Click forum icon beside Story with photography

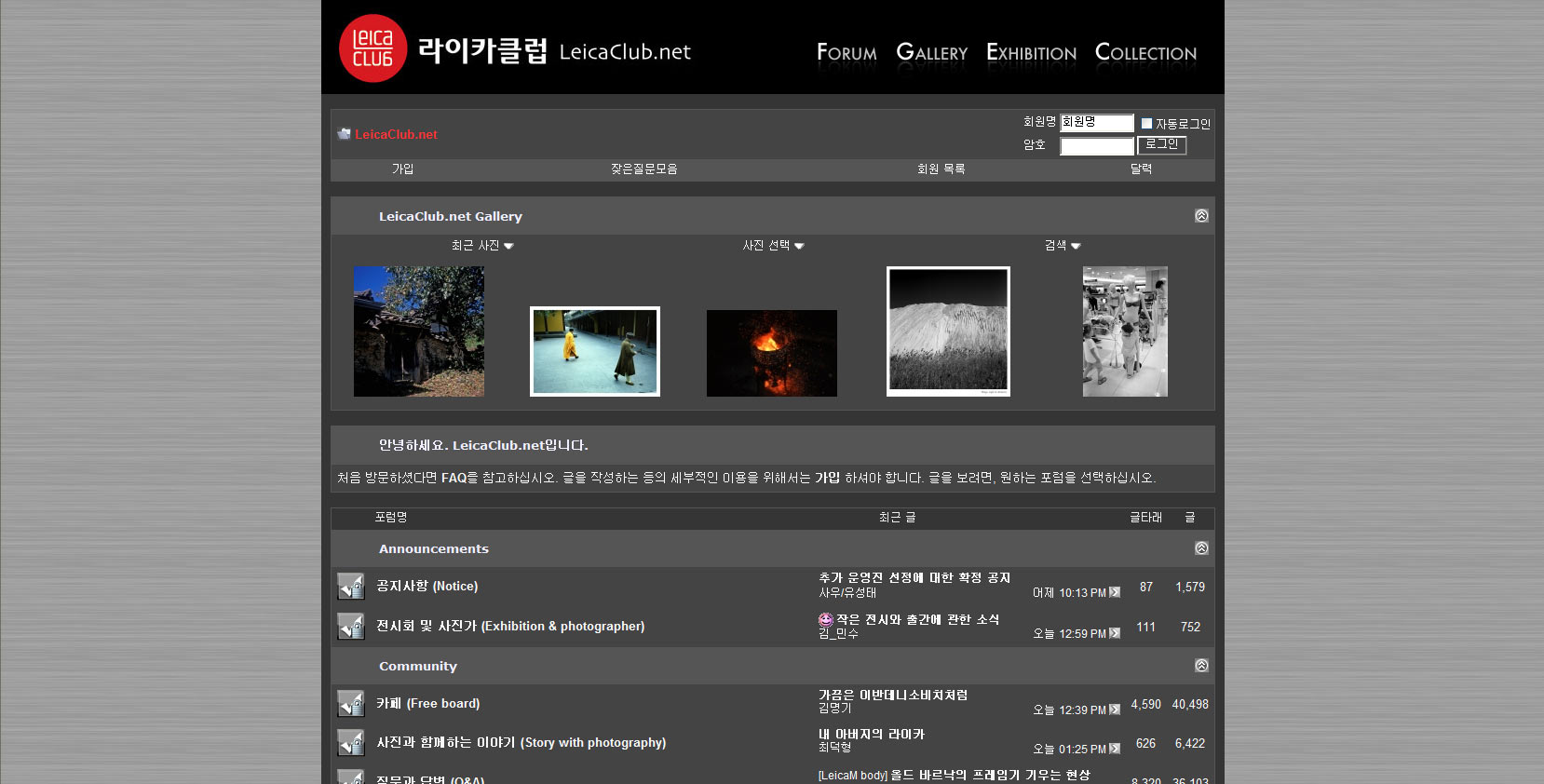click(x=351, y=743)
